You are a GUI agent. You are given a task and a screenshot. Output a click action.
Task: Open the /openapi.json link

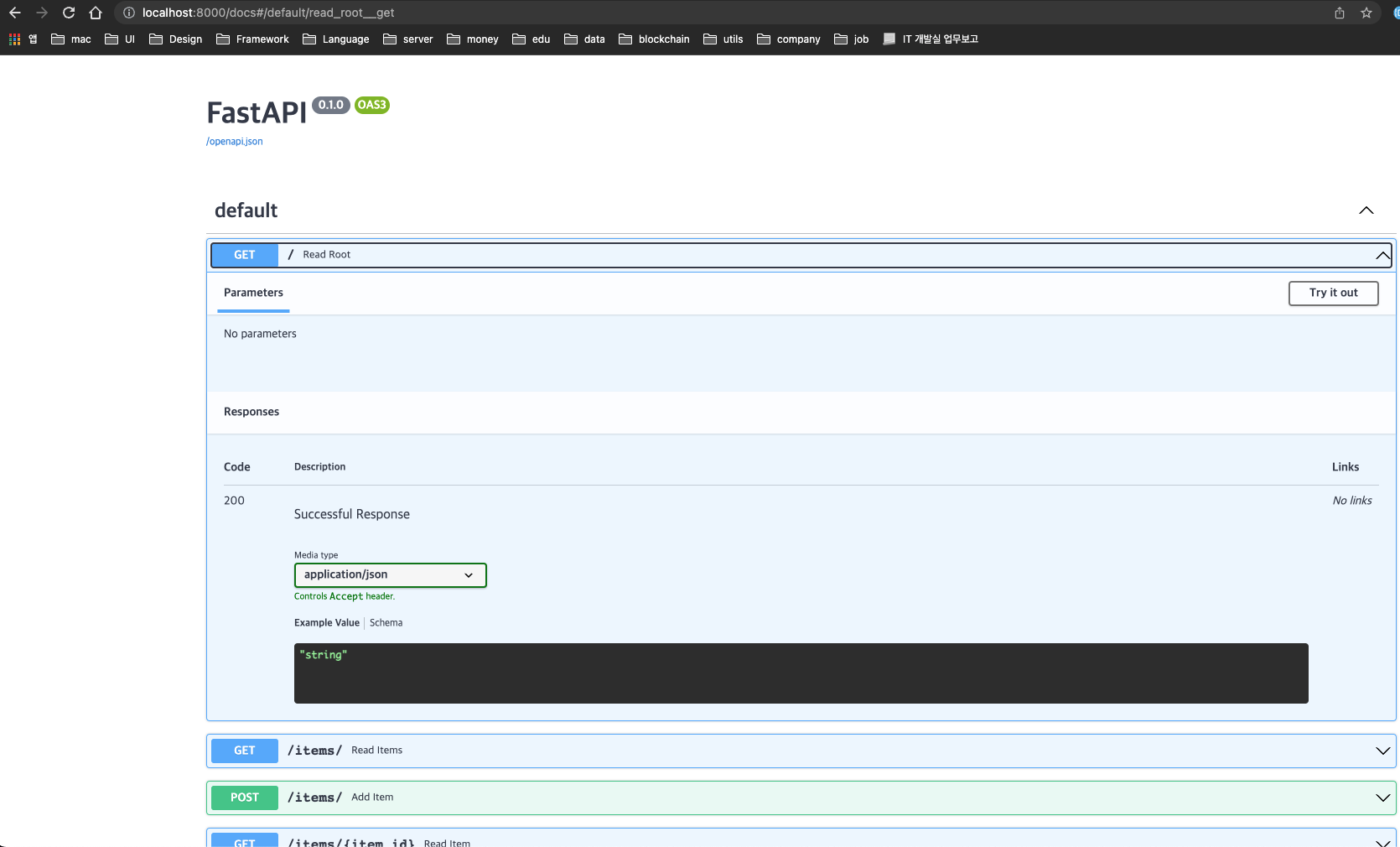(235, 142)
